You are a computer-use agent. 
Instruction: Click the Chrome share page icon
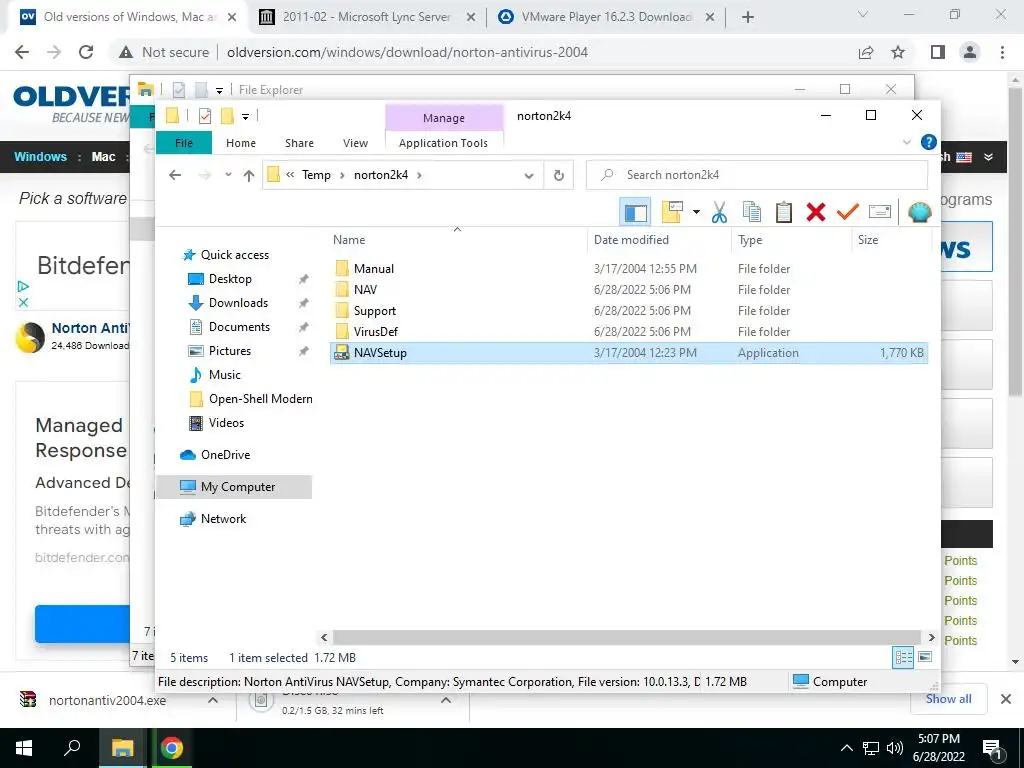(866, 52)
